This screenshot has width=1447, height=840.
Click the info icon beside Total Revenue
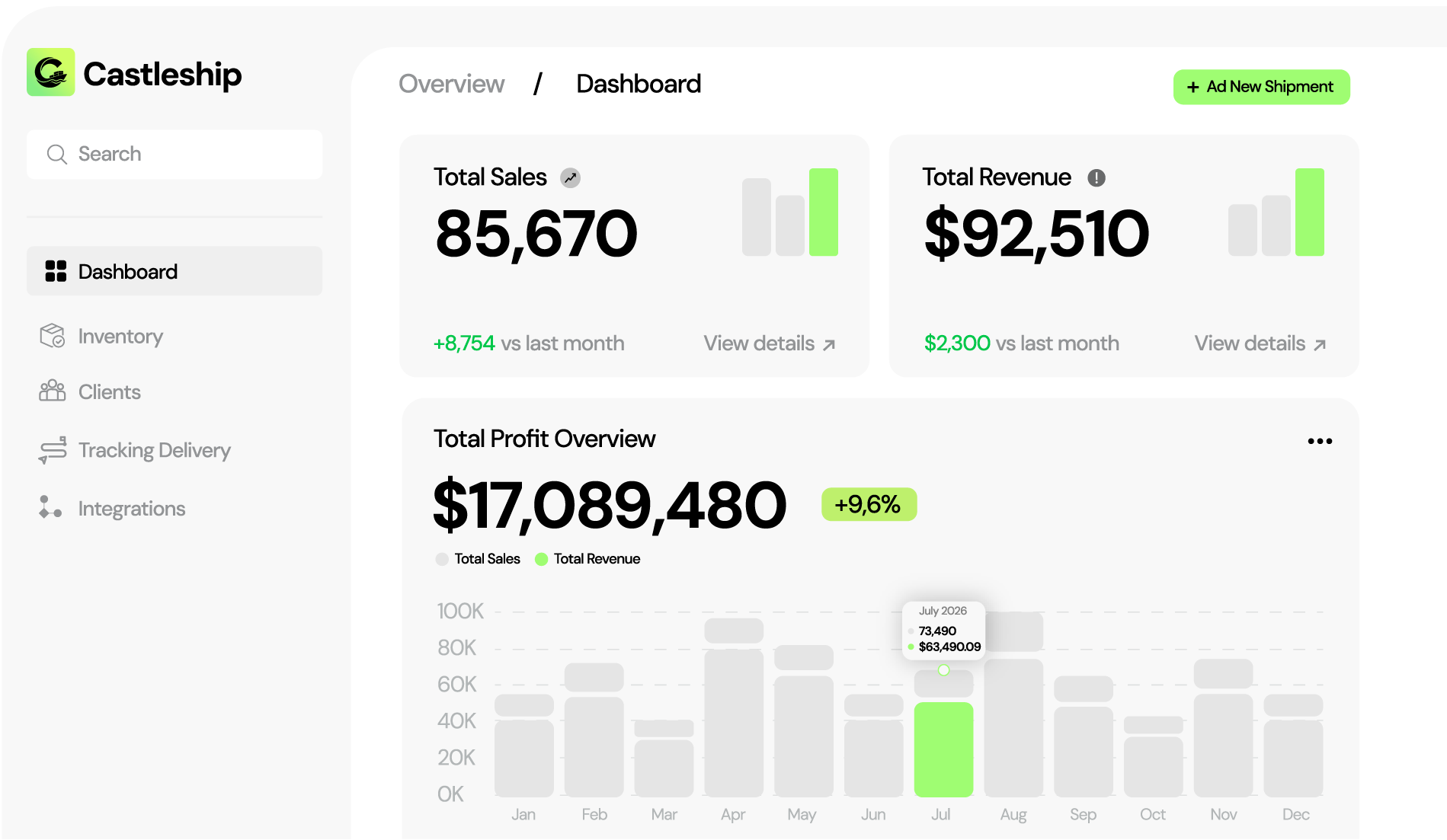click(x=1096, y=178)
